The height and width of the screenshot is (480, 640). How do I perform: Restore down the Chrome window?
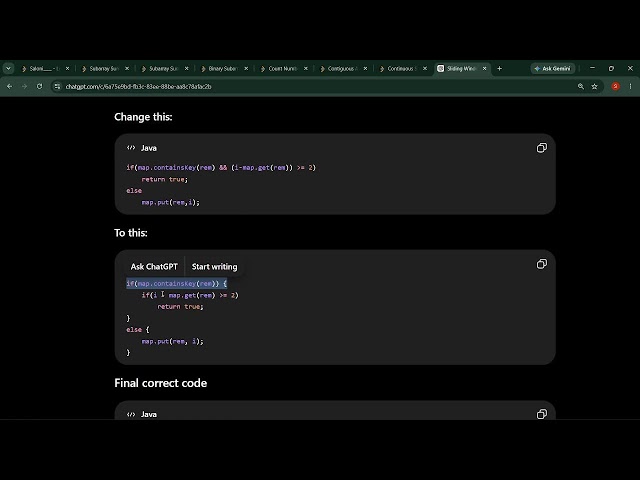611,69
